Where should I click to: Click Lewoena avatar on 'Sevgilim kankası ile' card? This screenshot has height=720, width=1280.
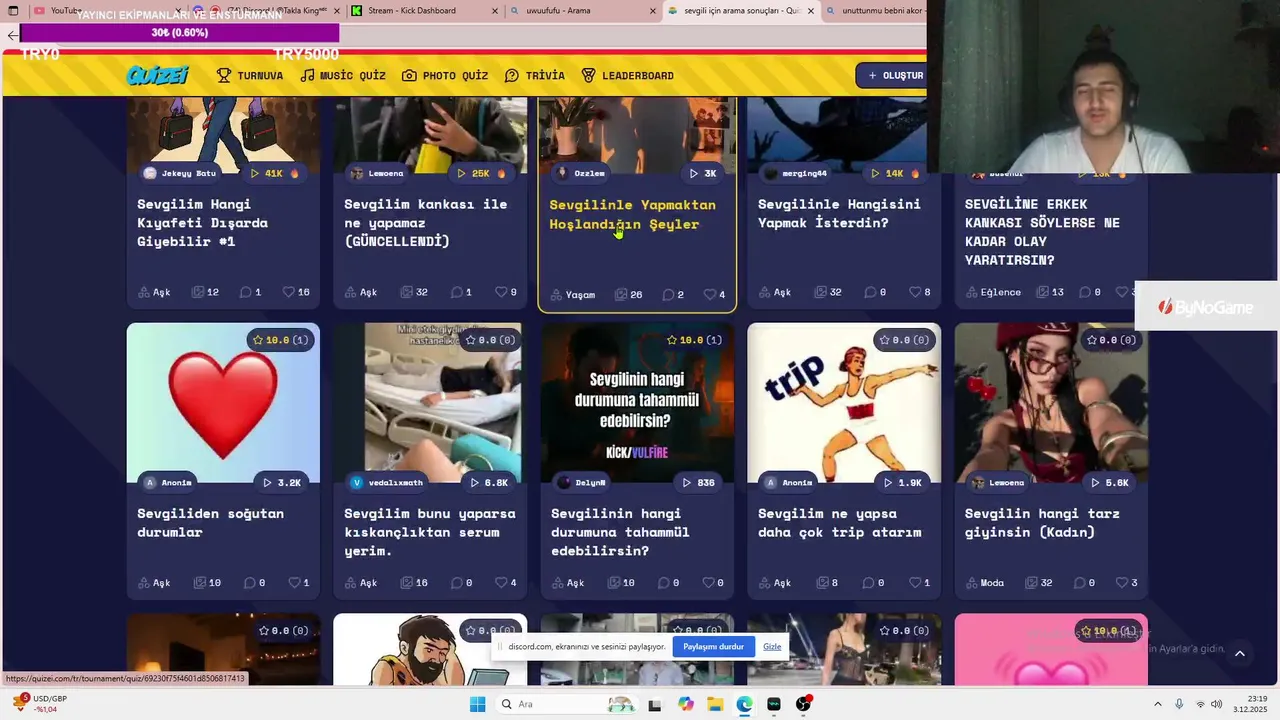(357, 173)
